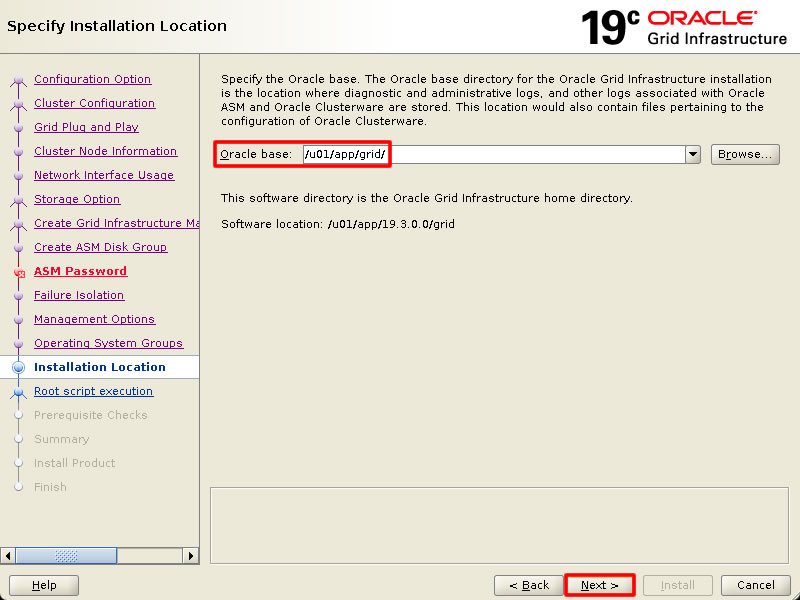Open the Grid Plug and Play step
This screenshot has height=600, width=800.
point(86,127)
